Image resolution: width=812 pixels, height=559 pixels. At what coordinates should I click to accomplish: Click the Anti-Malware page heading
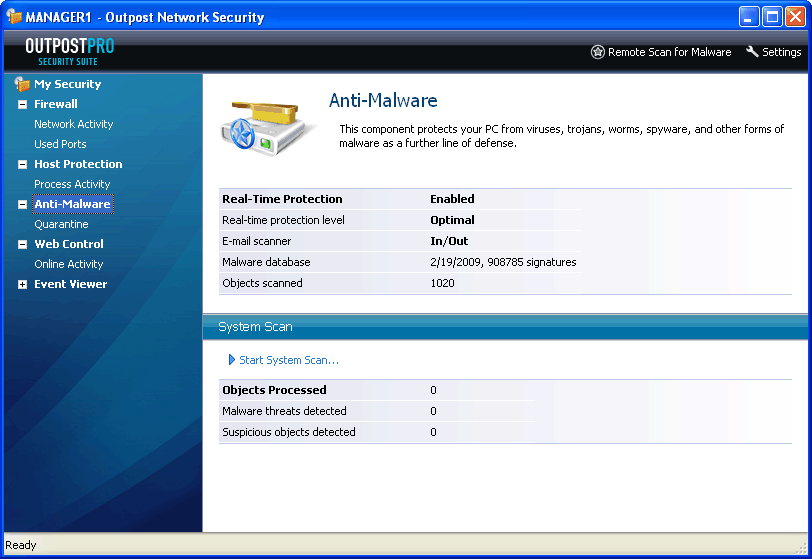383,100
